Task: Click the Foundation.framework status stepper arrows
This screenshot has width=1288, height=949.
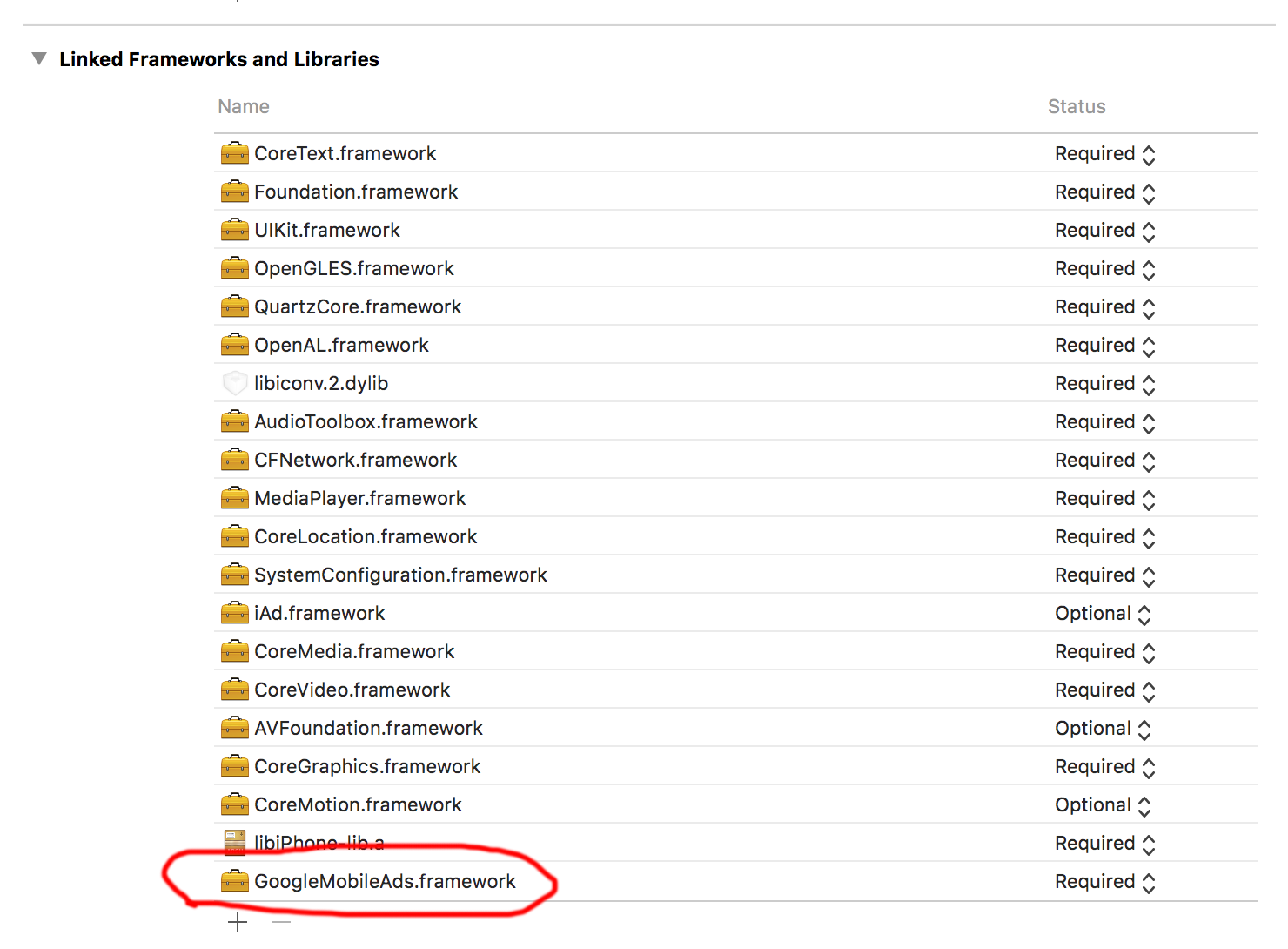Action: coord(1149,193)
